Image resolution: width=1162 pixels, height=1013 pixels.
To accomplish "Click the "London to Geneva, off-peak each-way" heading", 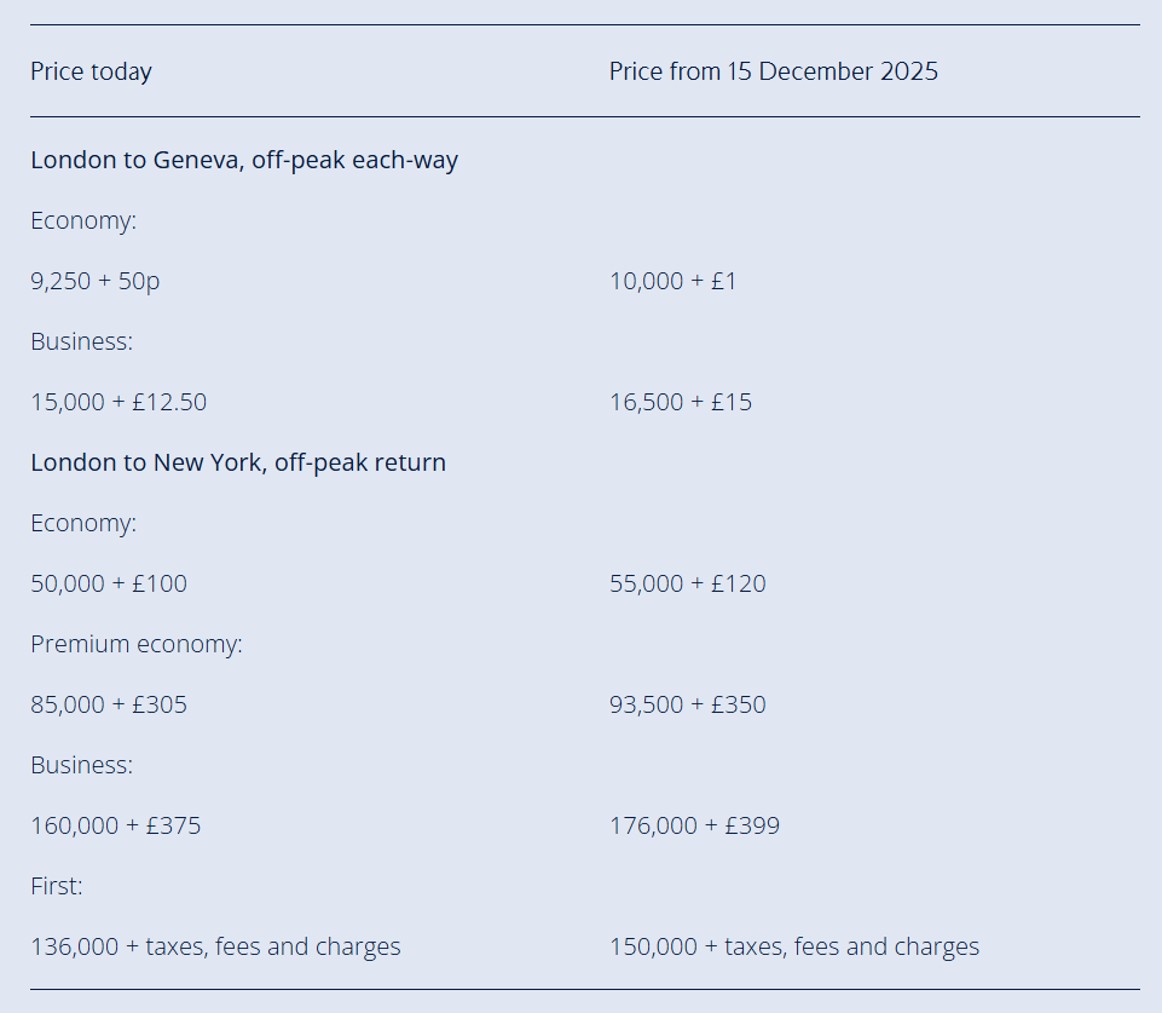I will tap(244, 160).
